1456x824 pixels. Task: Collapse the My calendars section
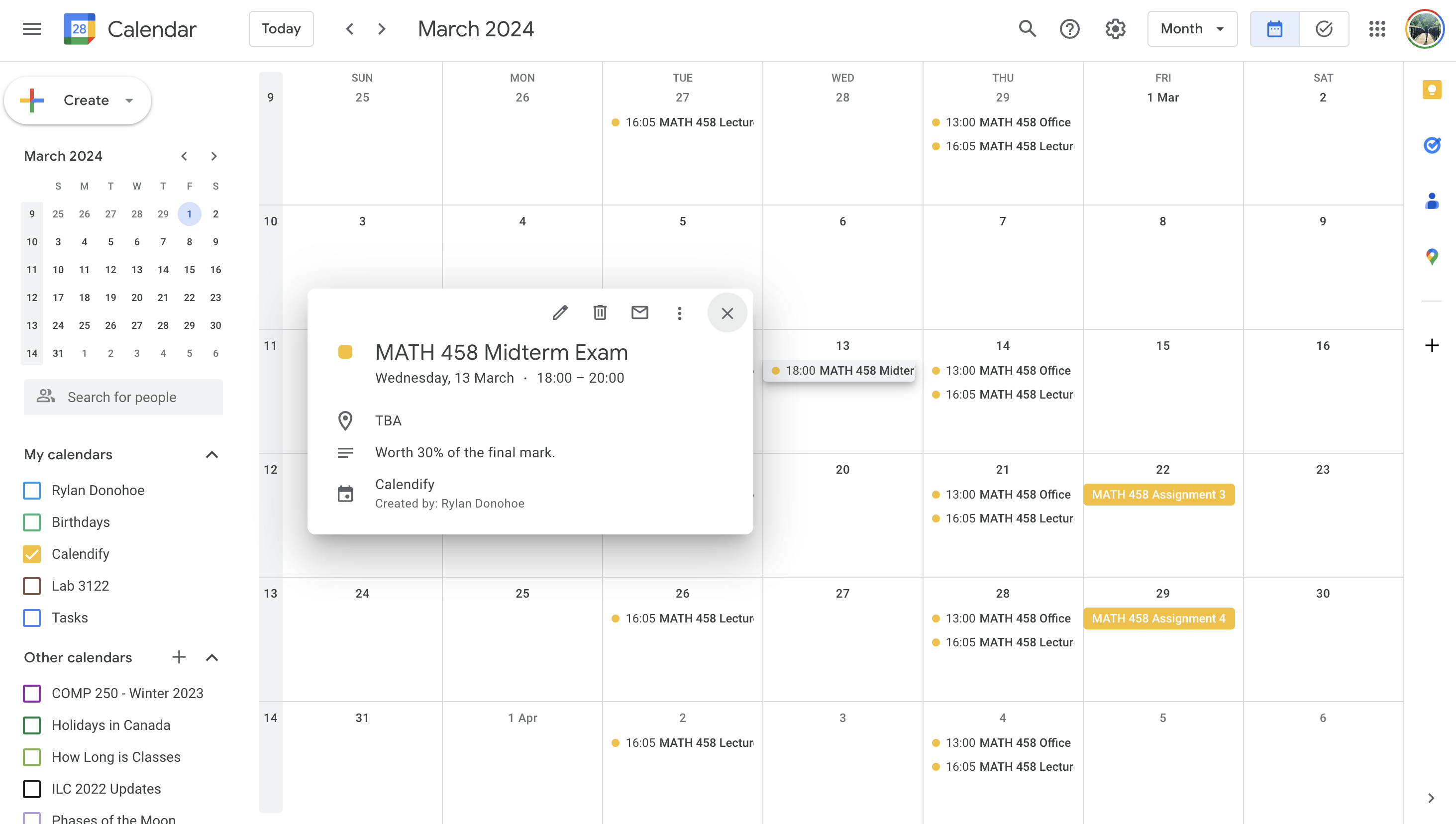[x=211, y=454]
